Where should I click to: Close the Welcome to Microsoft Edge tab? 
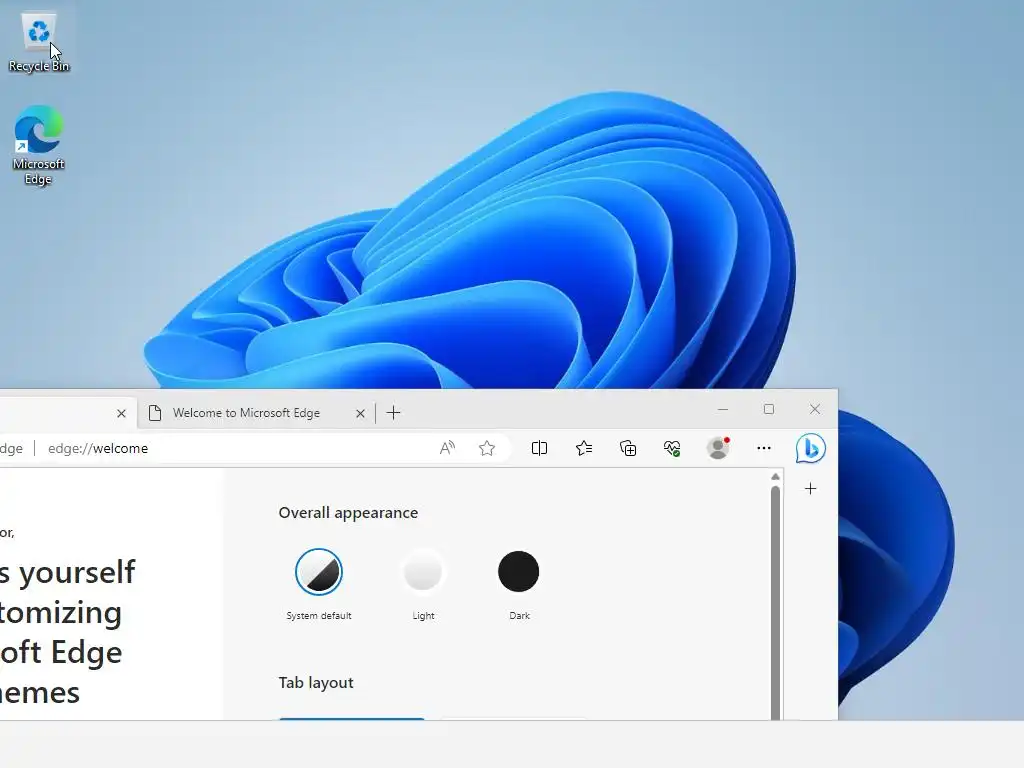(360, 413)
